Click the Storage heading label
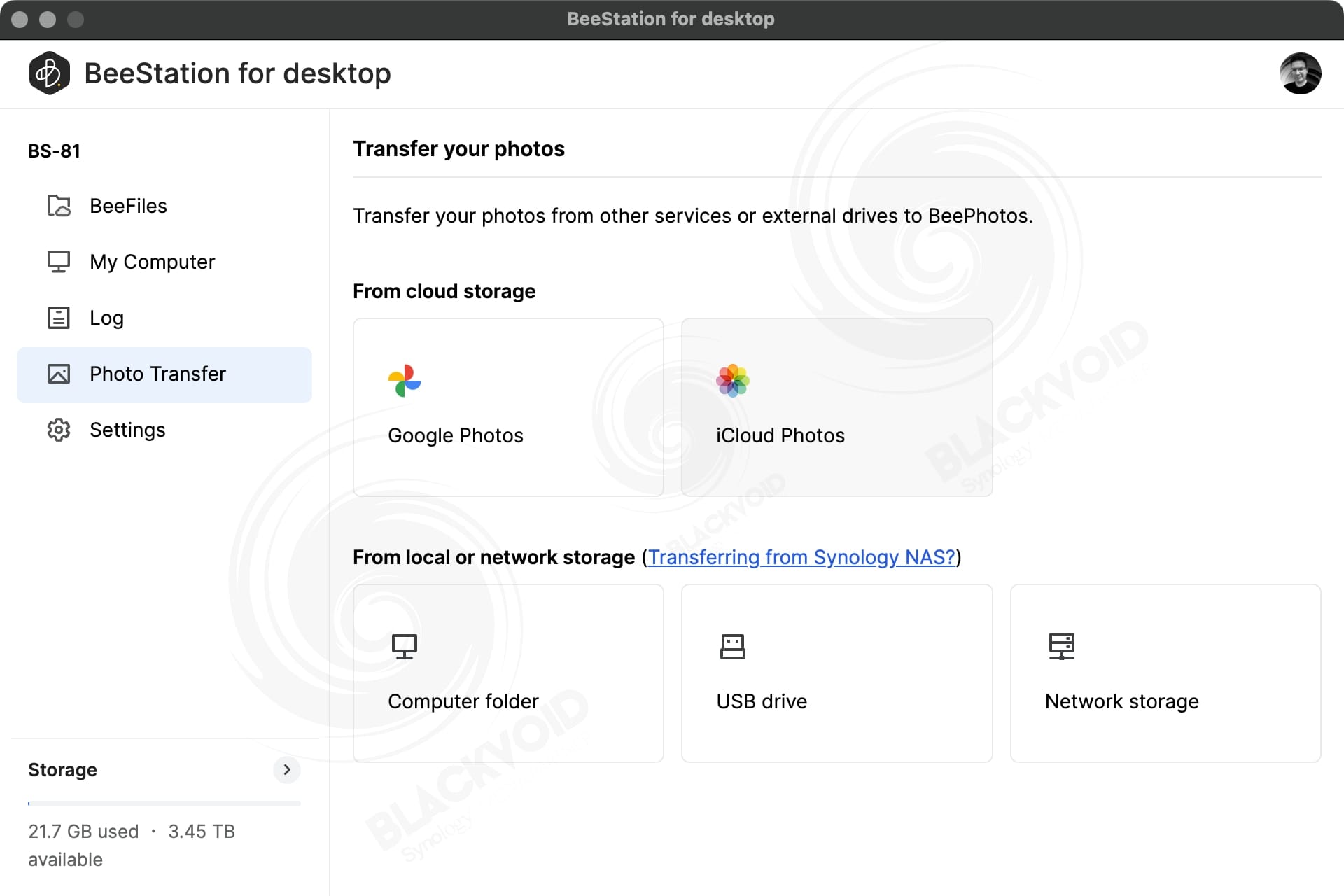 click(x=62, y=770)
